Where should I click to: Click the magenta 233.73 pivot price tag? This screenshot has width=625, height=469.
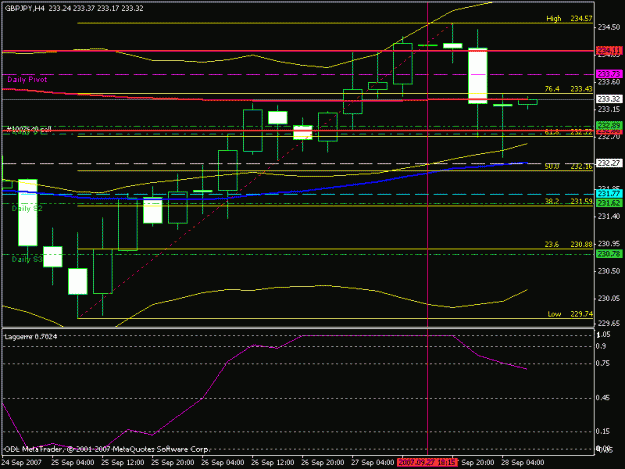click(x=609, y=74)
